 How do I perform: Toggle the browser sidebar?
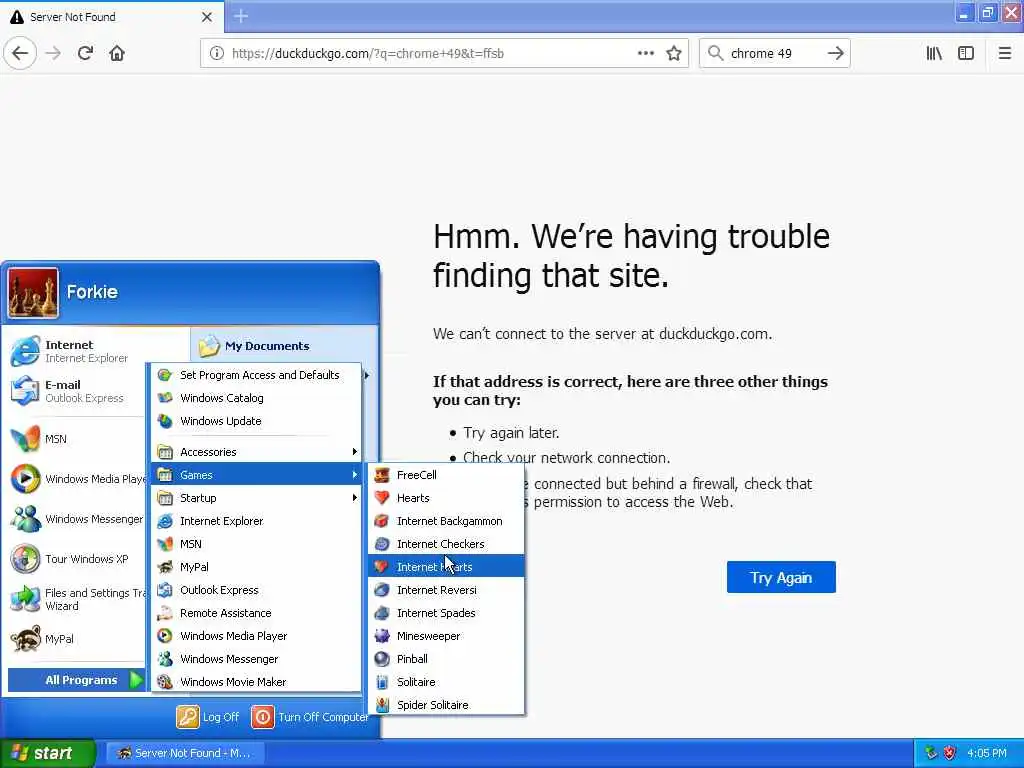coord(966,53)
